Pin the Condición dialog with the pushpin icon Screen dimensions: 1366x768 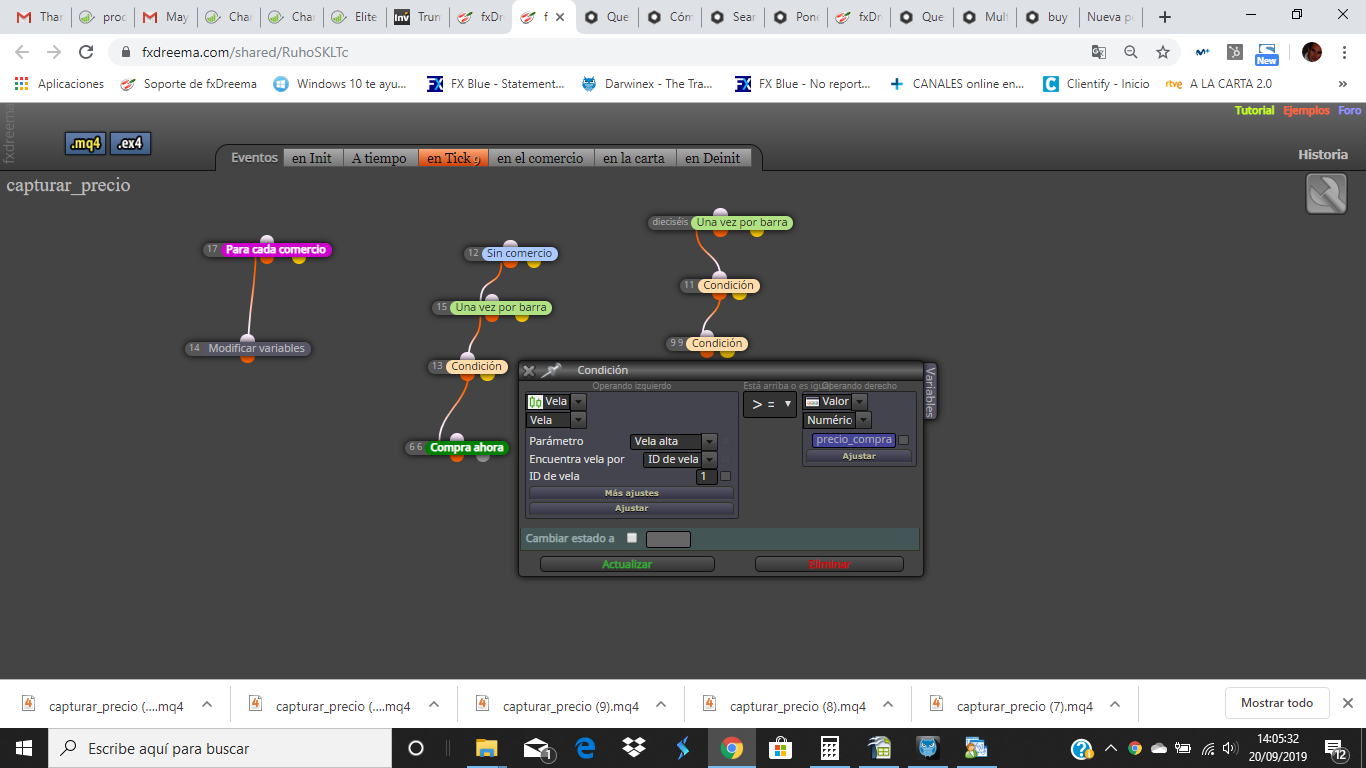click(x=551, y=370)
